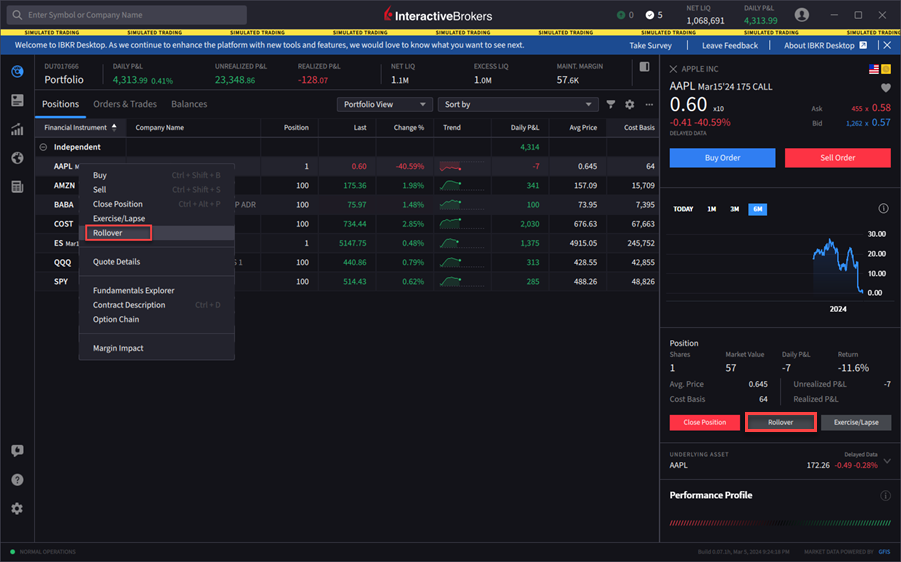Choose Exercise/Lapse in context menu
901x562 pixels.
coord(156,218)
